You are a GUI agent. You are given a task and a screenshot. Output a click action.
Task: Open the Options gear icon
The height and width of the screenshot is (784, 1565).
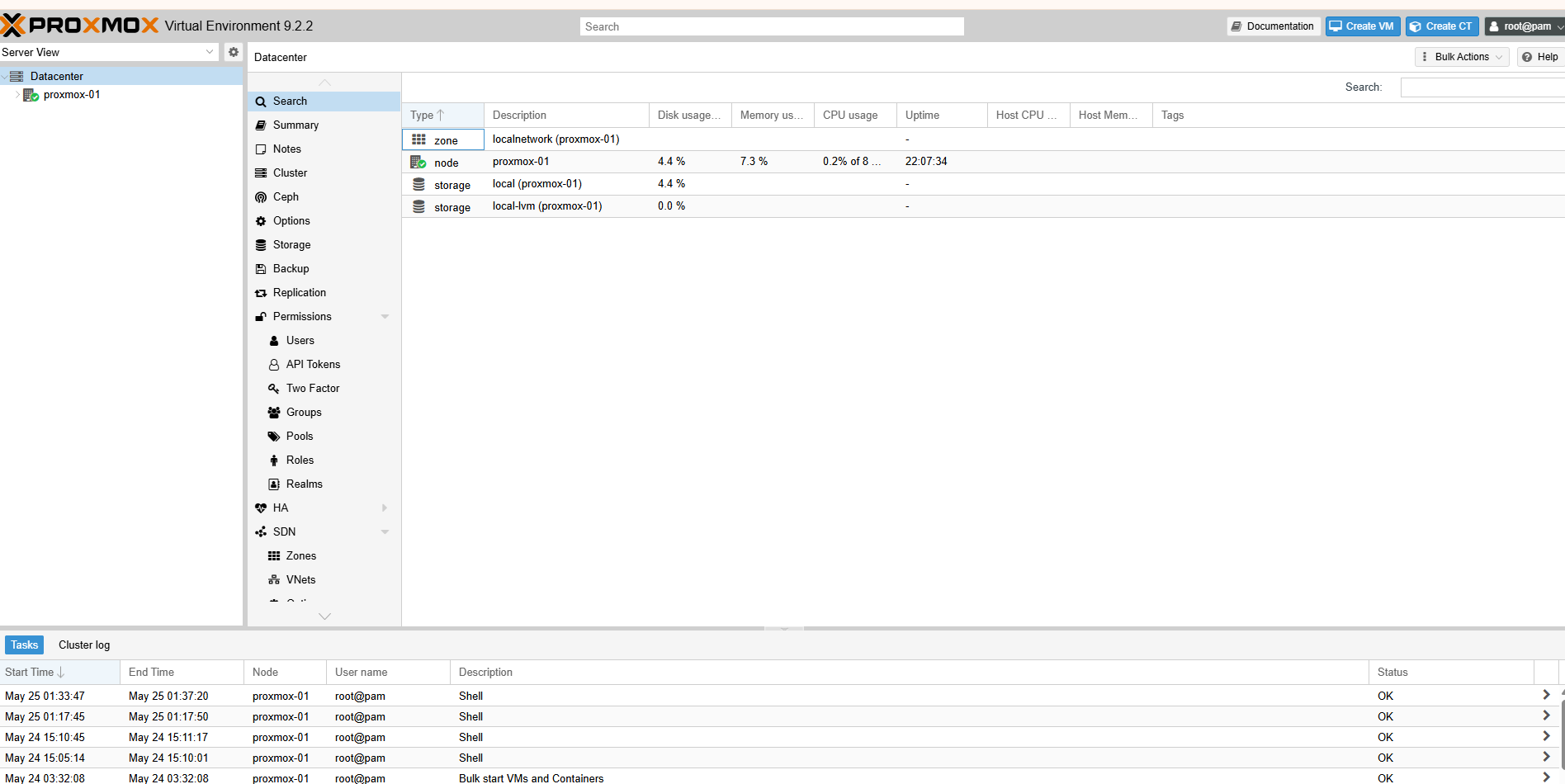click(x=261, y=221)
